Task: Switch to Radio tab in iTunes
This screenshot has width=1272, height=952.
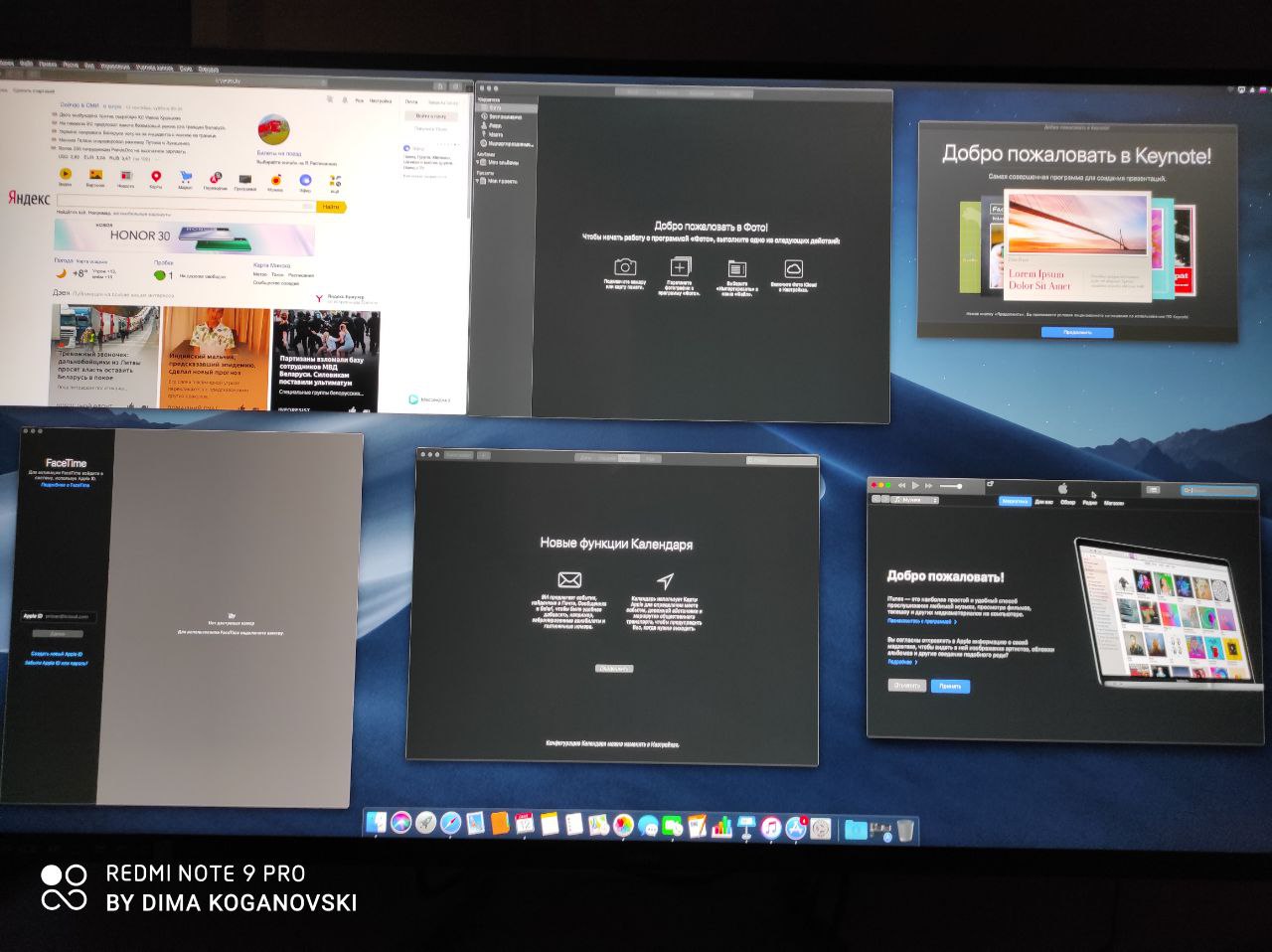Action: pos(1089,503)
